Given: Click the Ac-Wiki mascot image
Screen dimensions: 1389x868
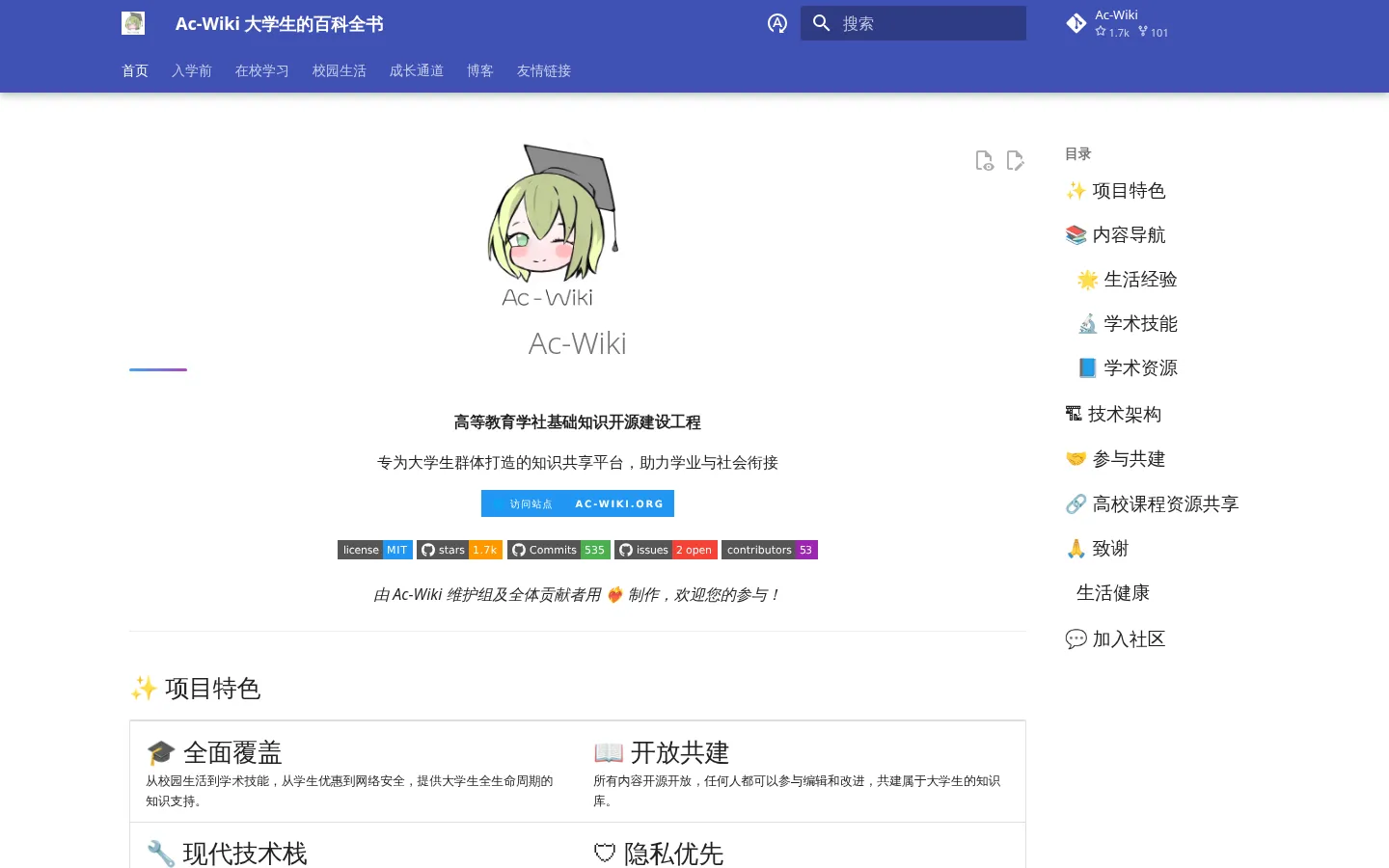Looking at the screenshot, I should point(552,226).
